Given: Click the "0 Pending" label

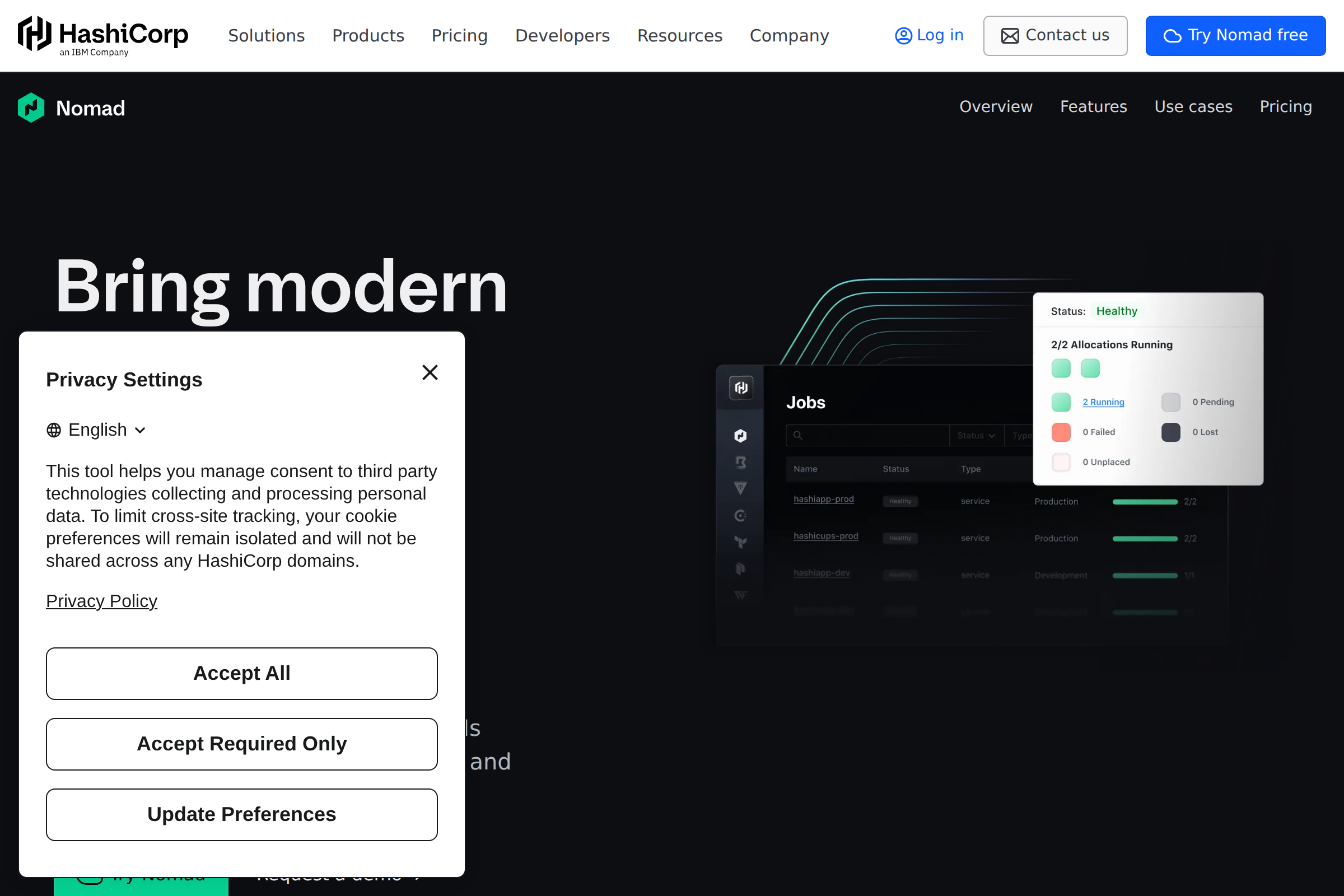Looking at the screenshot, I should coord(1213,402).
